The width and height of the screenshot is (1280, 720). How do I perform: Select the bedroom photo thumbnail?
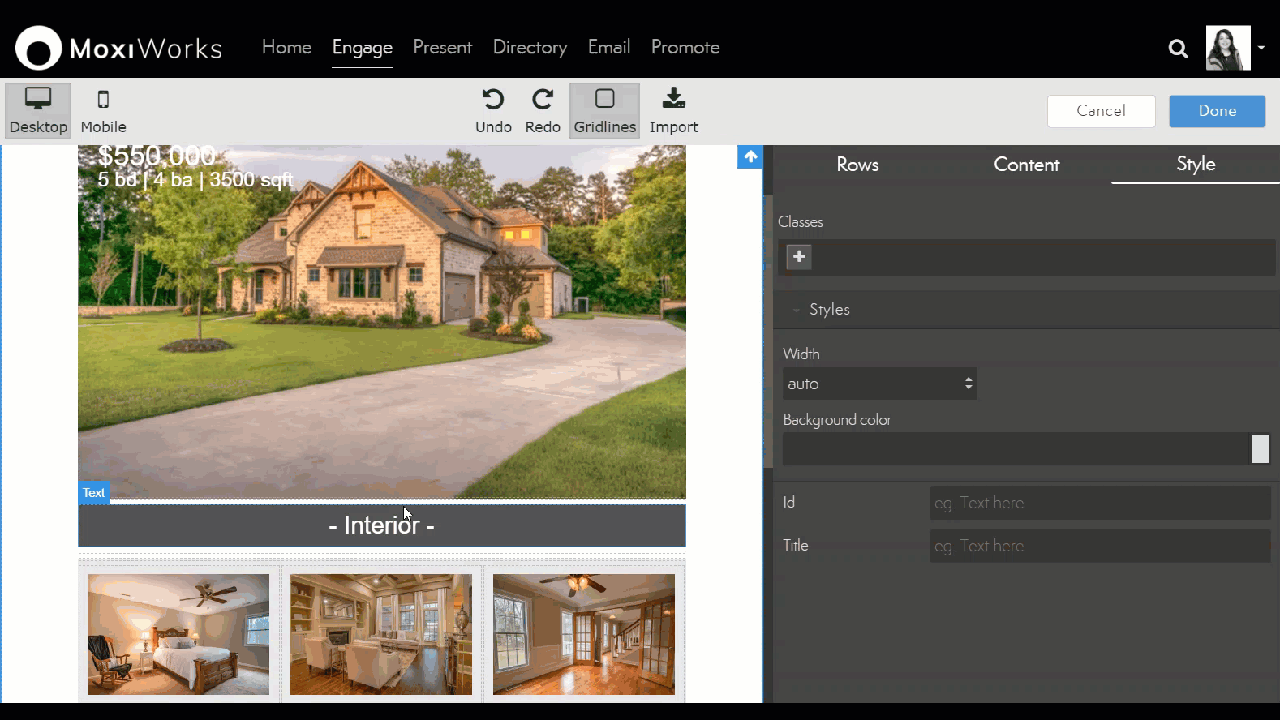click(178, 634)
